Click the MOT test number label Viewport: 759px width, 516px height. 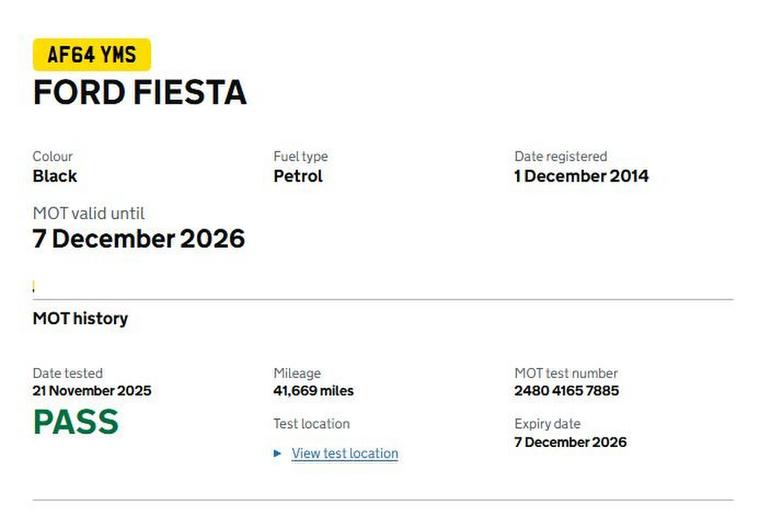coord(566,373)
